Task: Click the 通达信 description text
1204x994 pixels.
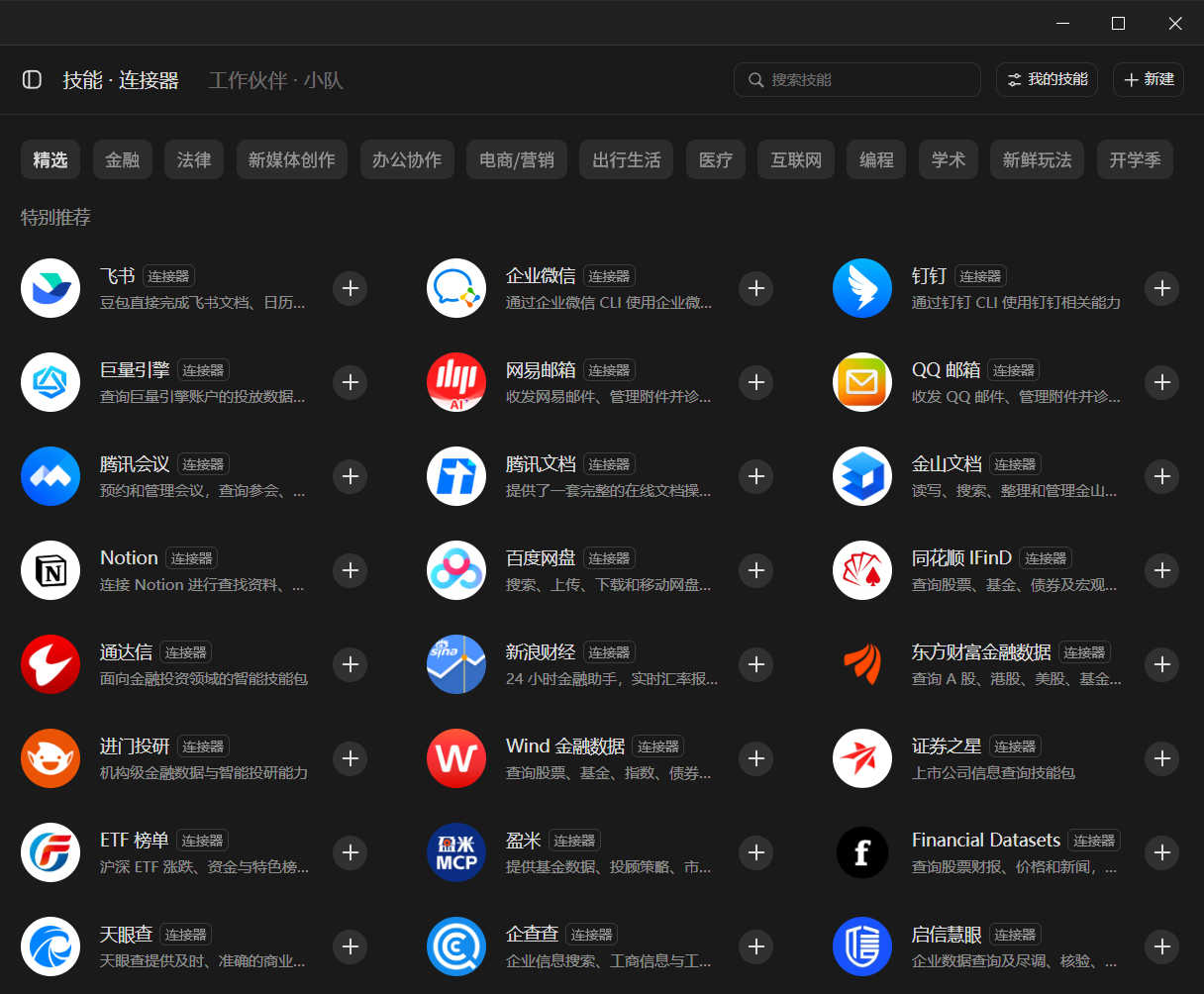Action: pos(204,678)
